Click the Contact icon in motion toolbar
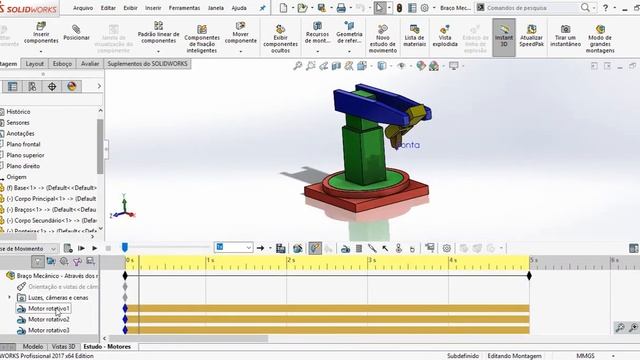 pos(399,248)
